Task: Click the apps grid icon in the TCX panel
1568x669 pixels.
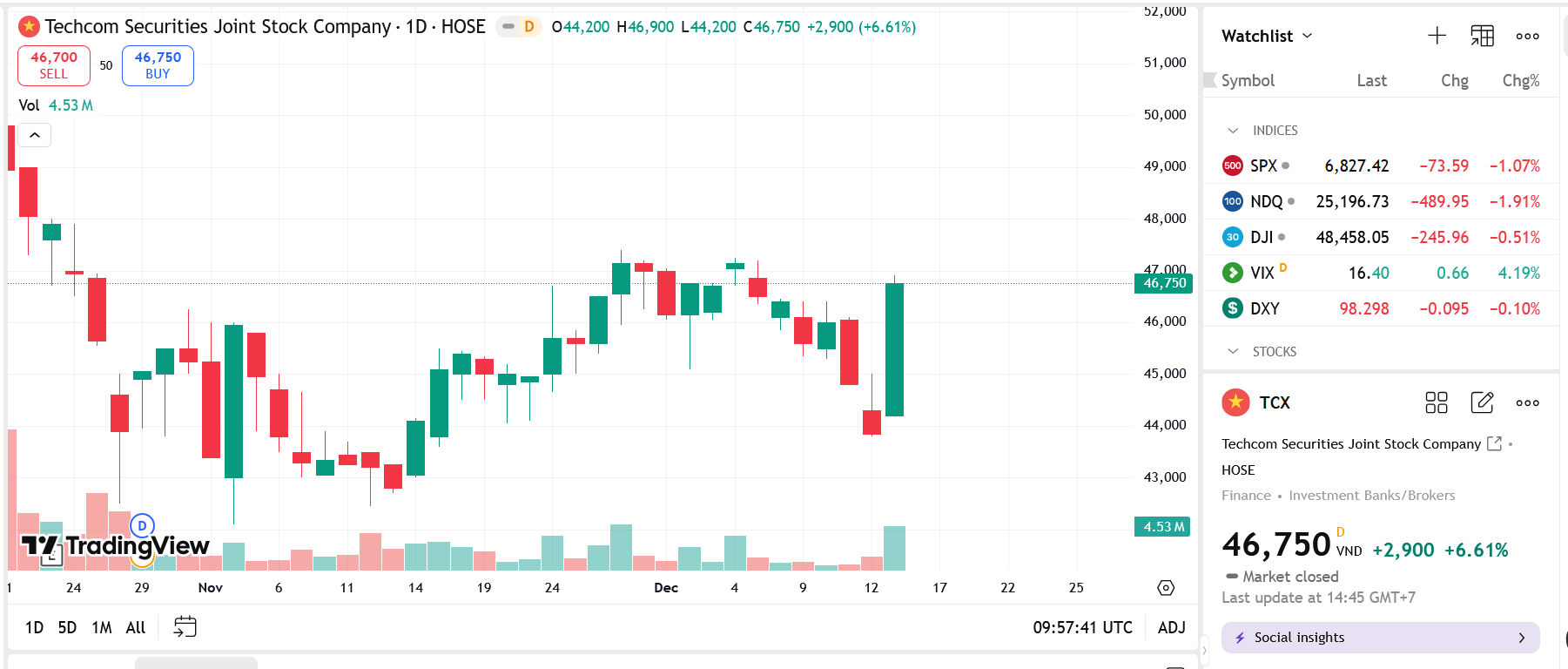Action: pyautogui.click(x=1437, y=402)
